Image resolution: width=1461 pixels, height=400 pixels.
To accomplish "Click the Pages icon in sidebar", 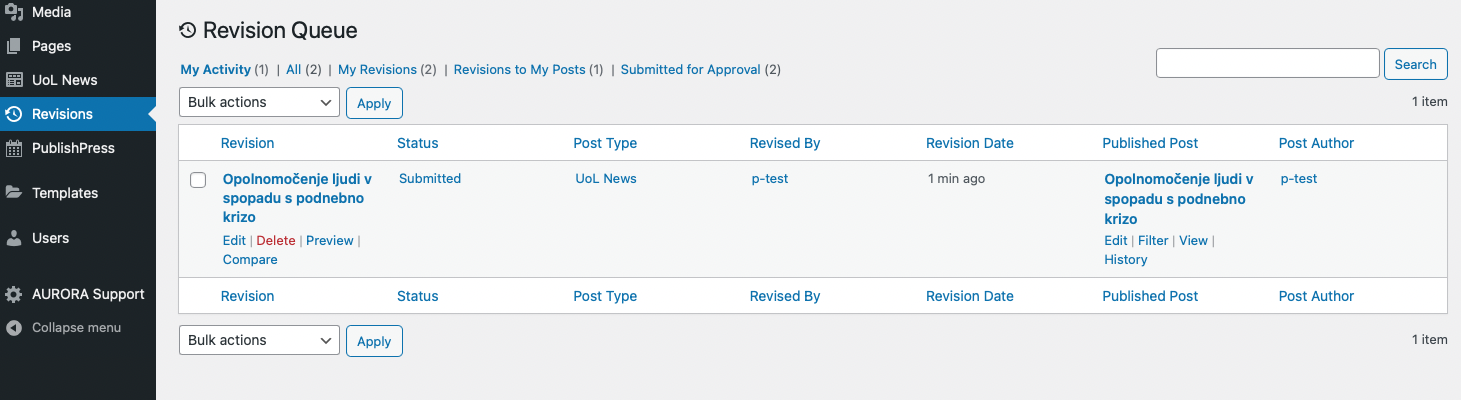I will 14,46.
